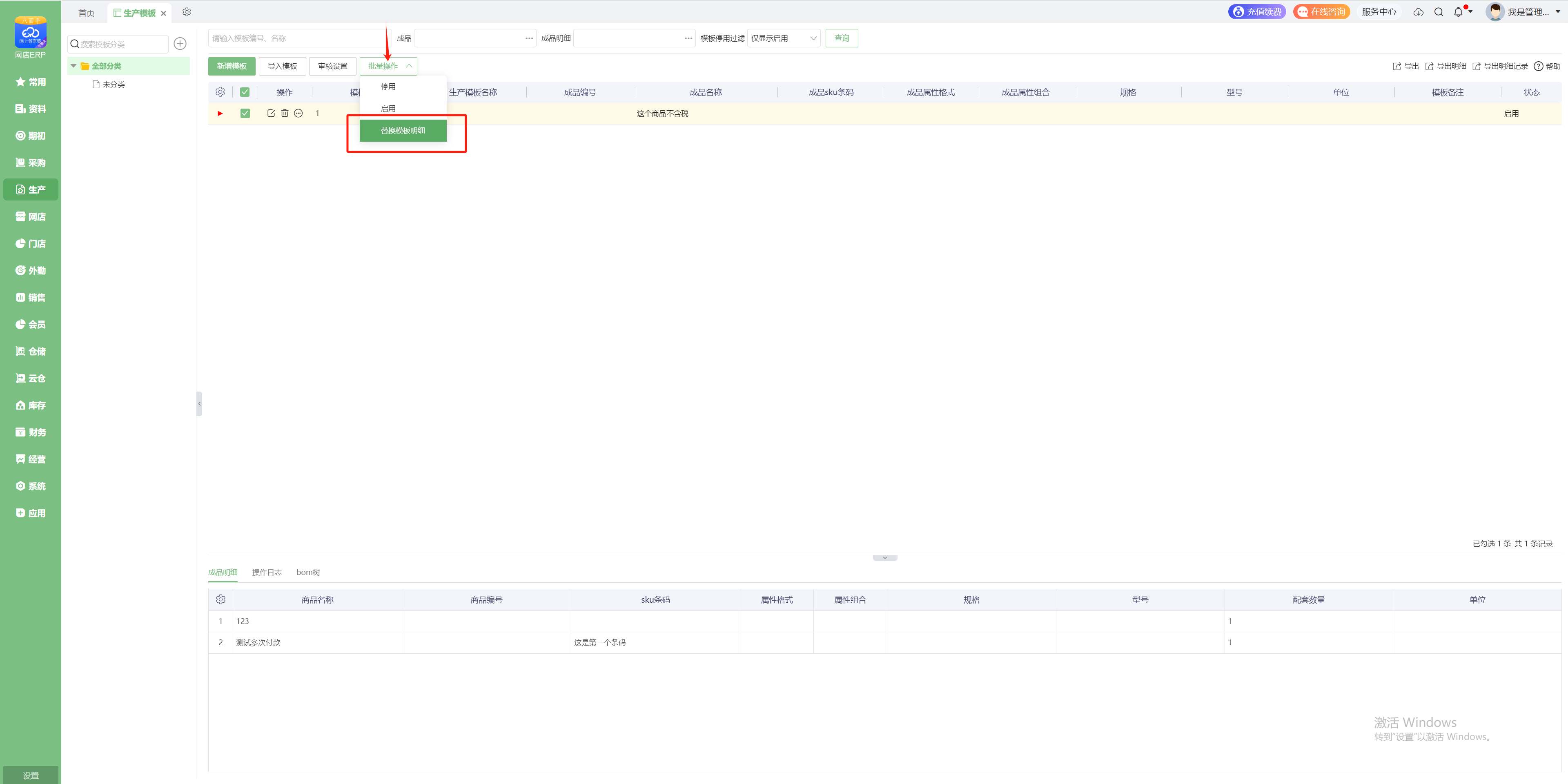Switch to the 操作日志 tab
The height and width of the screenshot is (784, 1568).
tap(267, 572)
